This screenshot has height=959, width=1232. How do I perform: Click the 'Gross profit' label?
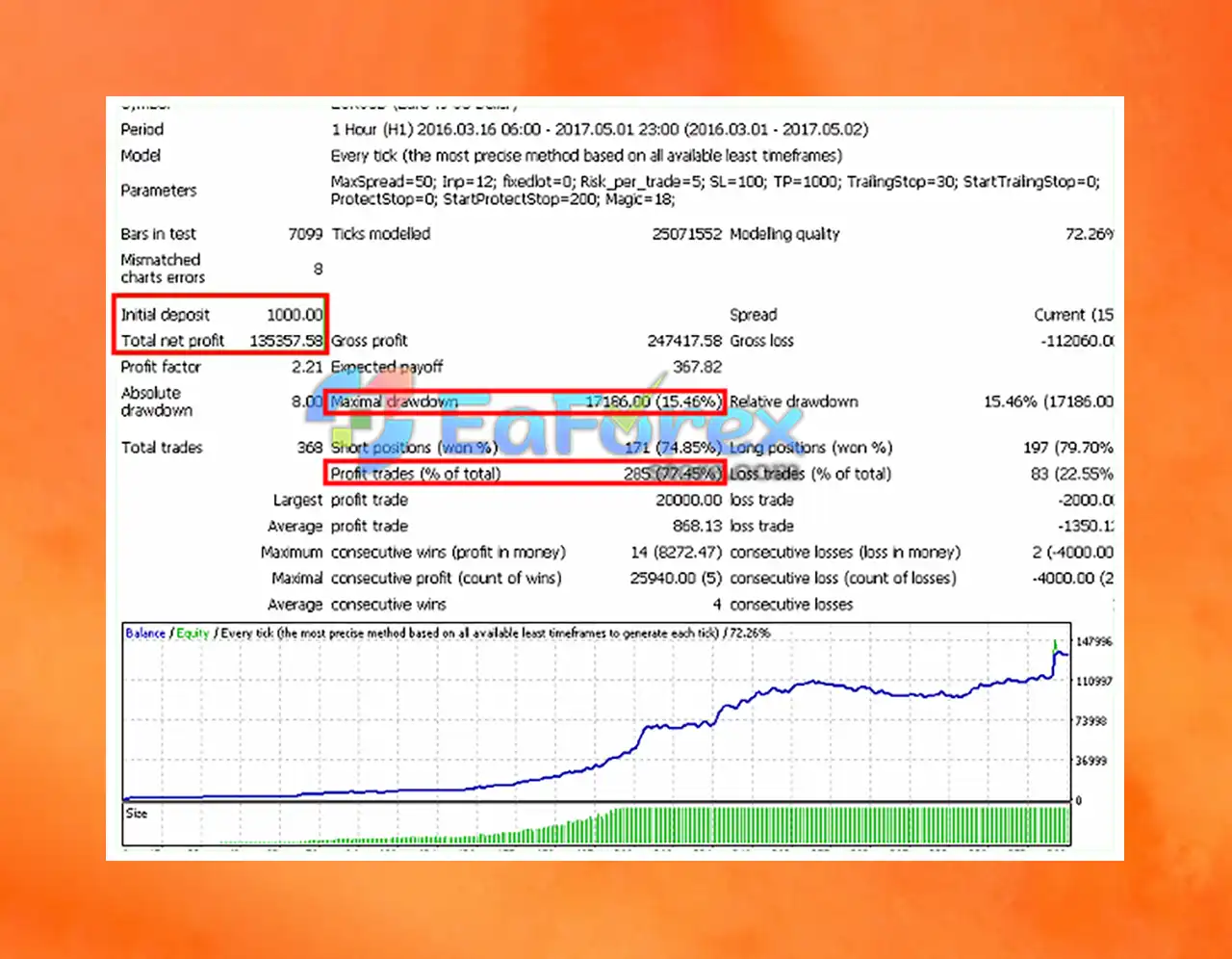(370, 340)
